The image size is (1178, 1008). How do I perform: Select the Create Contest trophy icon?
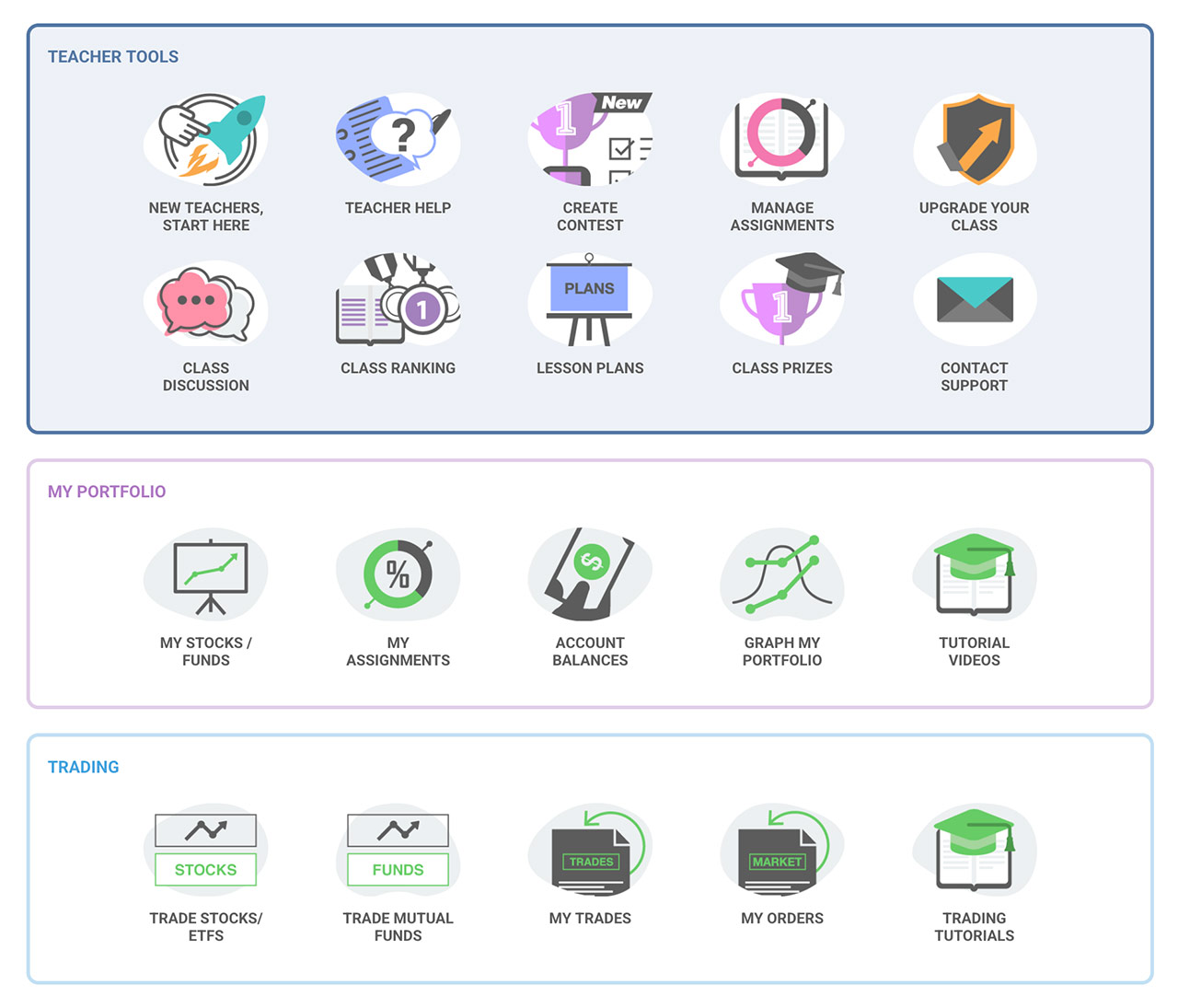point(590,139)
